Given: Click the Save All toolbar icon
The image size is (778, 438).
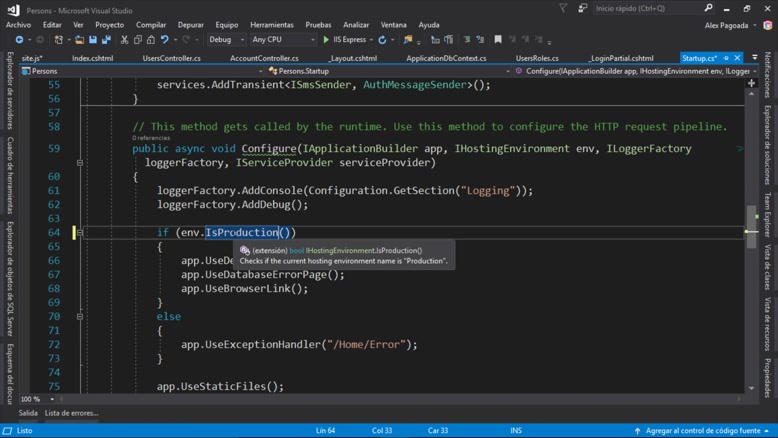Looking at the screenshot, I should pyautogui.click(x=106, y=40).
